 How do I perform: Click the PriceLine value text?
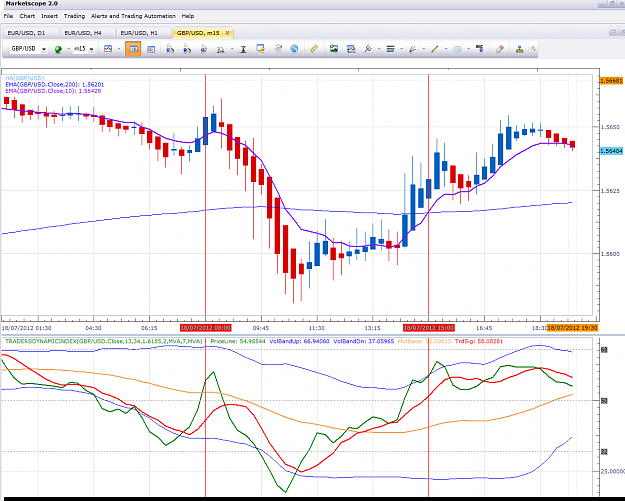click(238, 342)
